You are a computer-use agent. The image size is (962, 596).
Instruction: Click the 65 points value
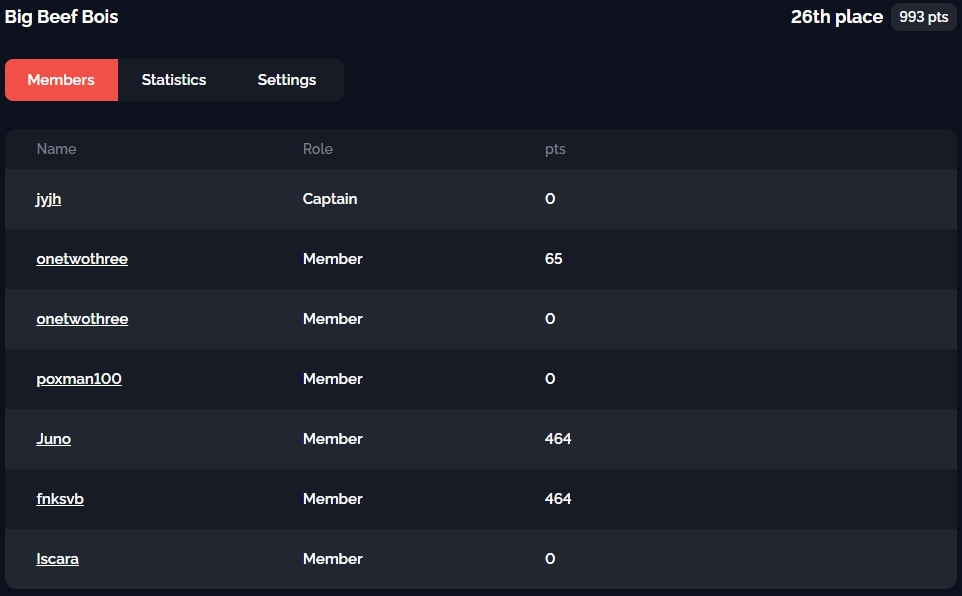click(x=554, y=259)
